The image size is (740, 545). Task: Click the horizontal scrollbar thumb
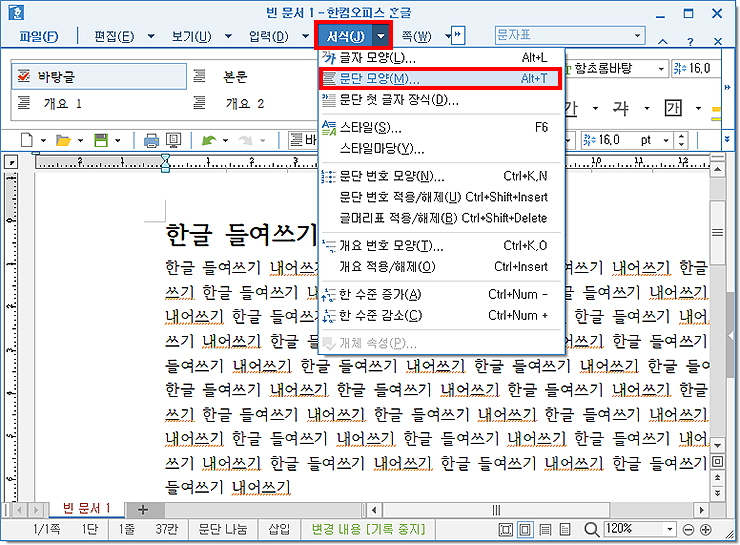(x=496, y=510)
